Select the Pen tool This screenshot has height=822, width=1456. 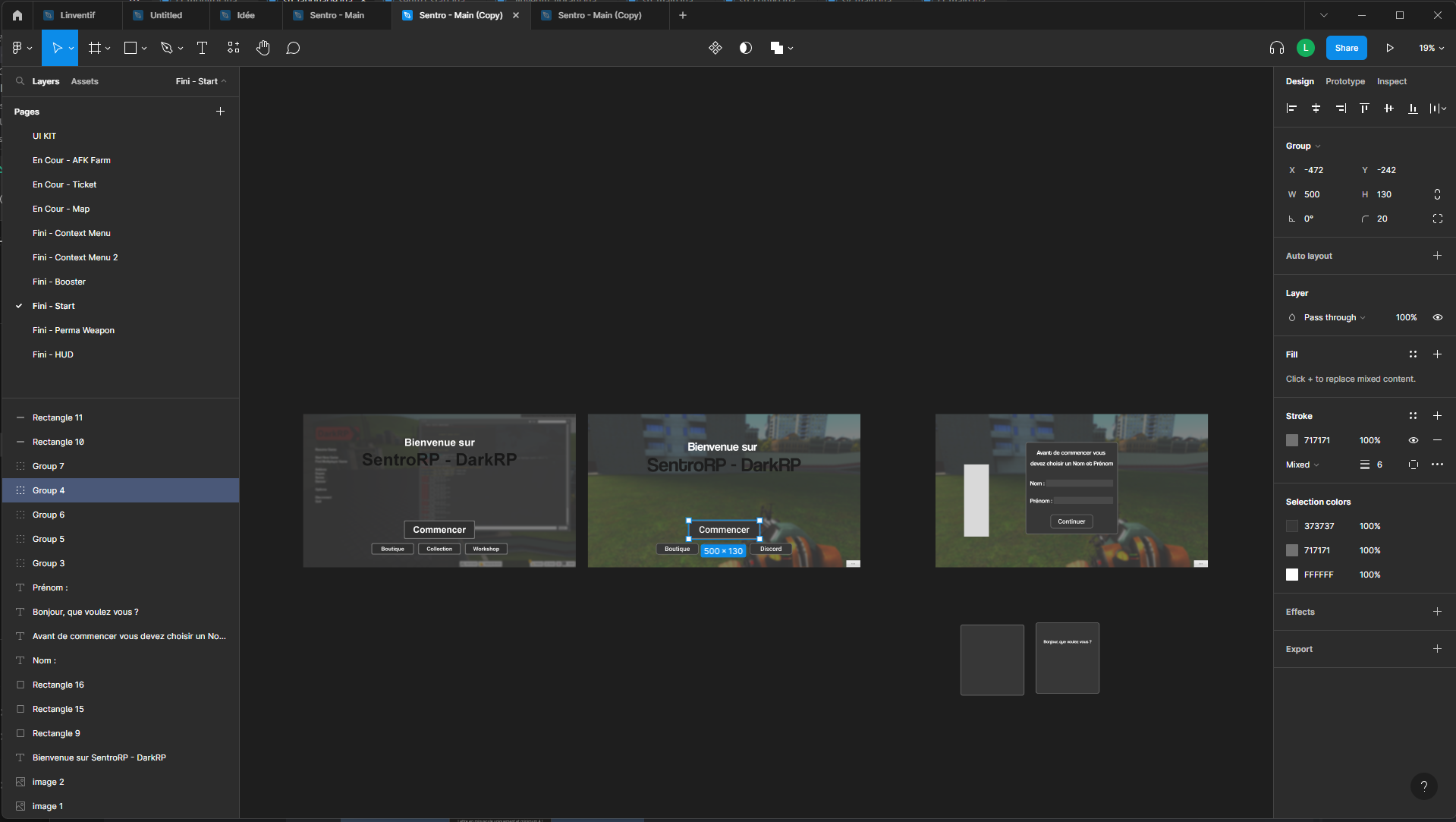(x=167, y=48)
